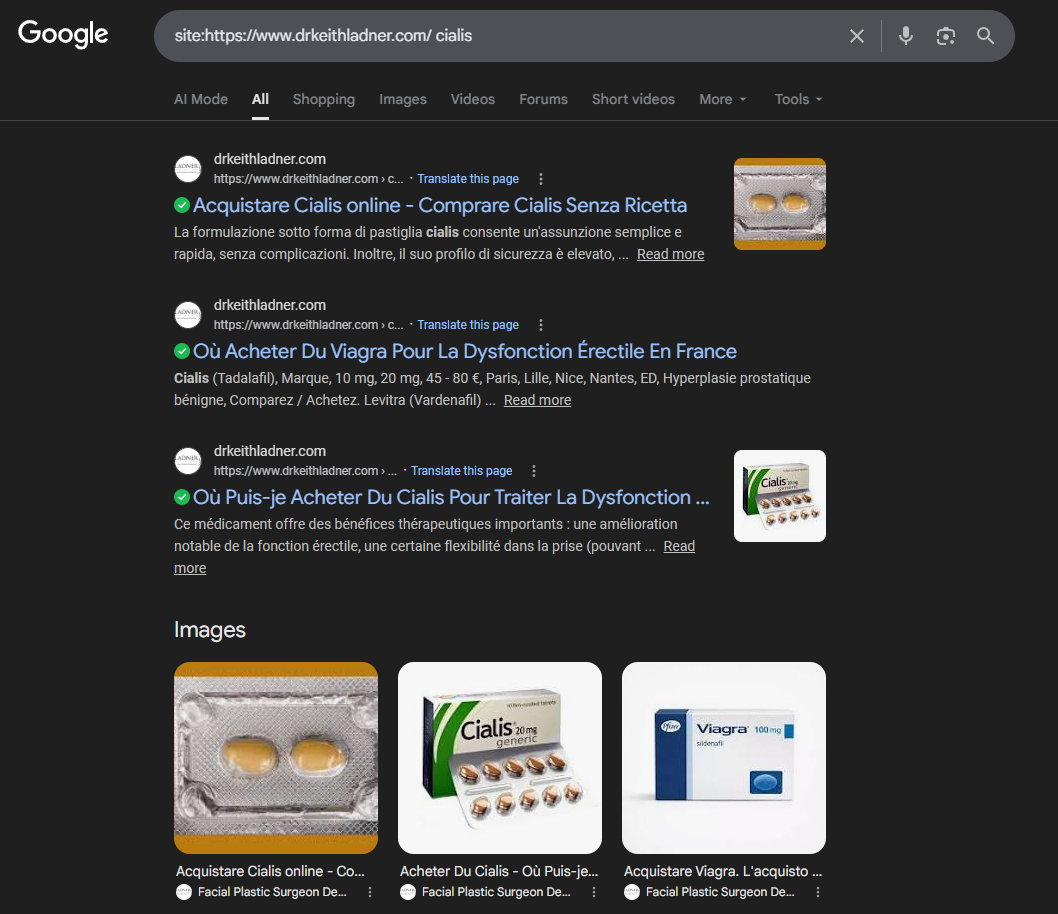Click Translate this page for Où Acheter Du Viagra
The height and width of the screenshot is (914, 1058).
[468, 325]
